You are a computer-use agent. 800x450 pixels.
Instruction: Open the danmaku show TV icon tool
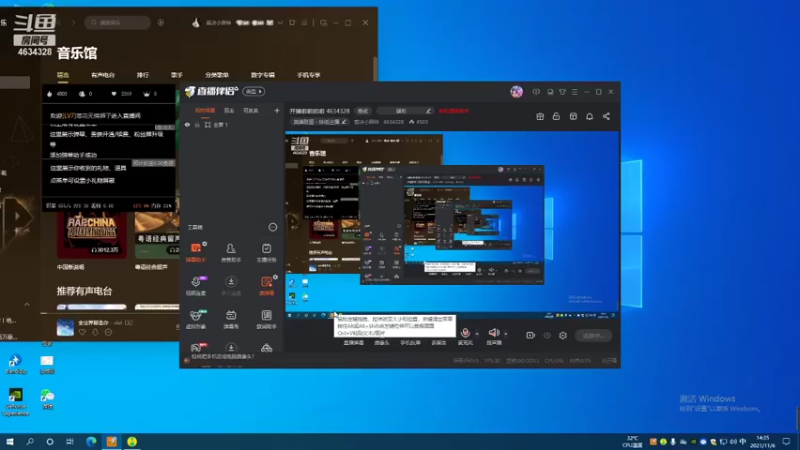(231, 319)
